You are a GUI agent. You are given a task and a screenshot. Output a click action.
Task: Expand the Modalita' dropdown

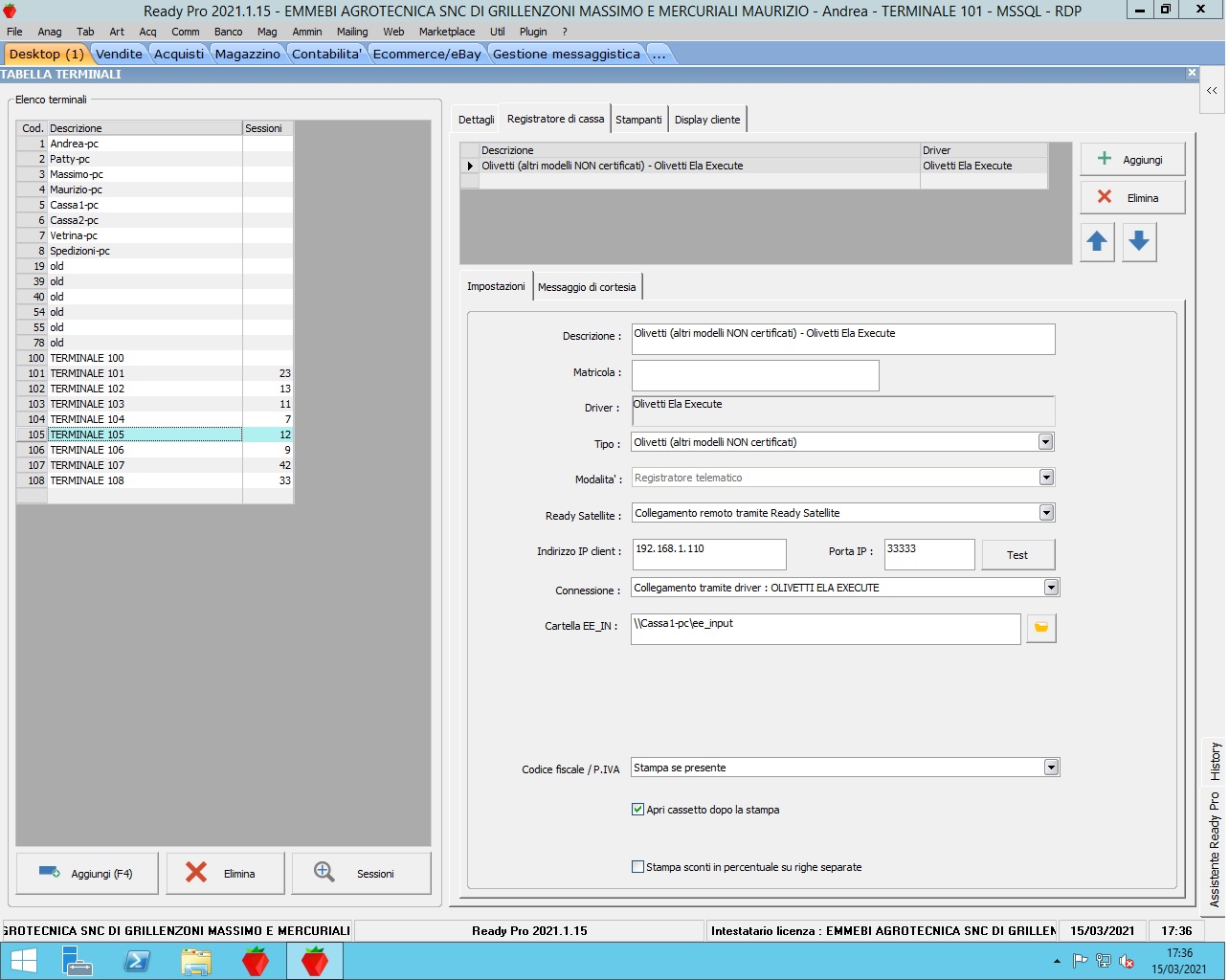pos(1045,478)
